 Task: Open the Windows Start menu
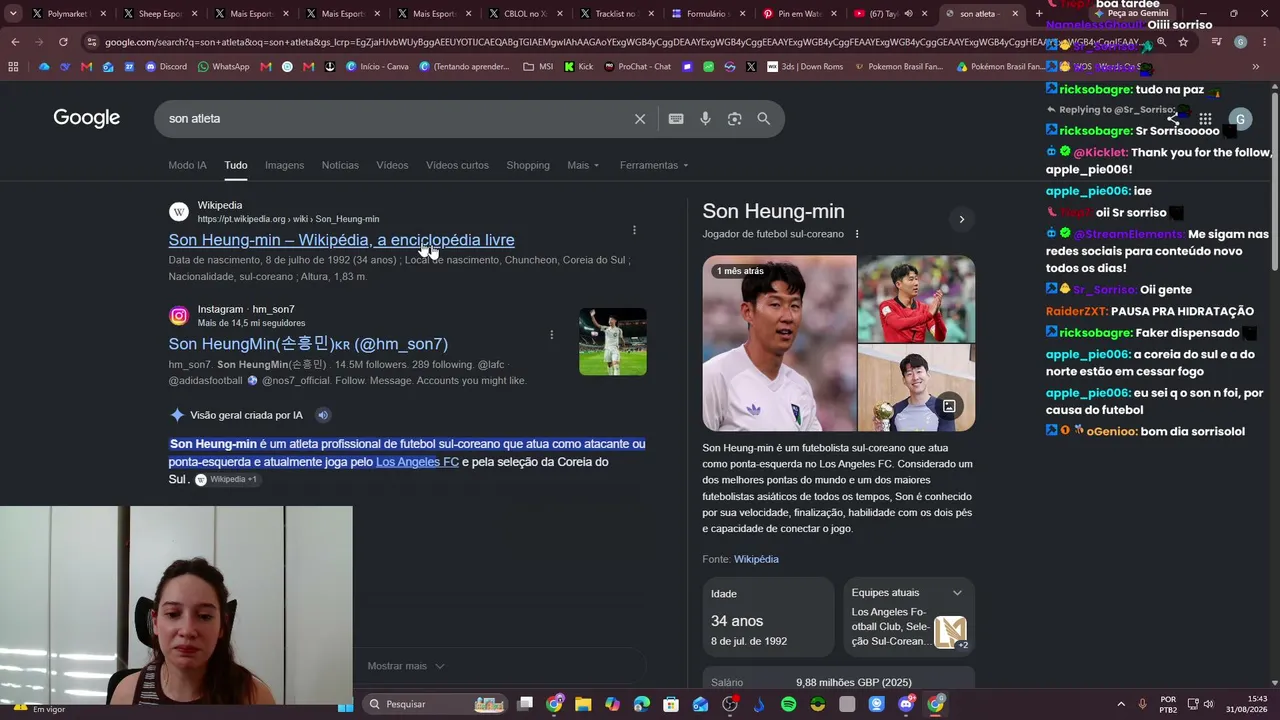345,704
